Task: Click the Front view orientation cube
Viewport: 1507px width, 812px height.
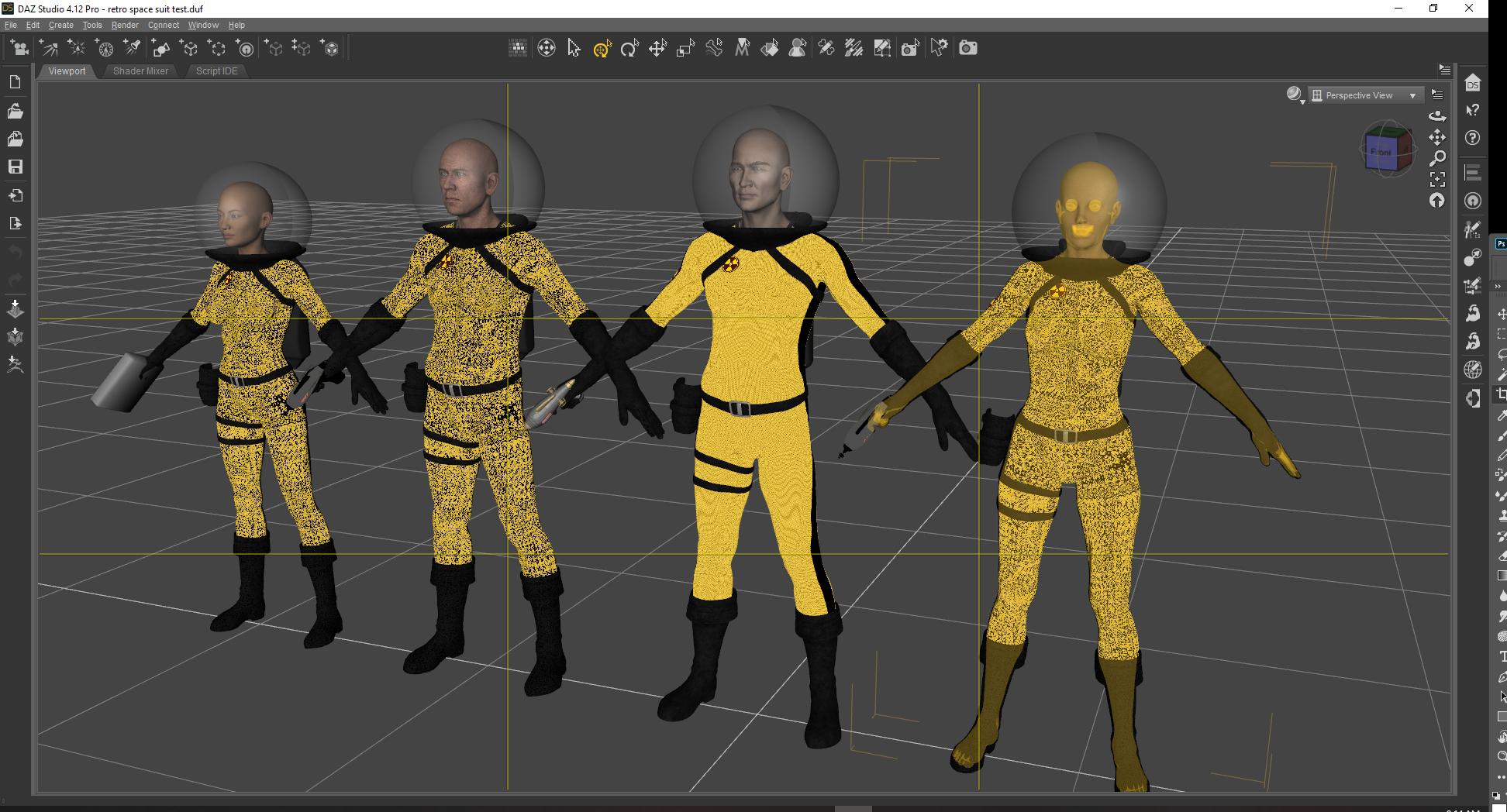Action: pyautogui.click(x=1388, y=149)
